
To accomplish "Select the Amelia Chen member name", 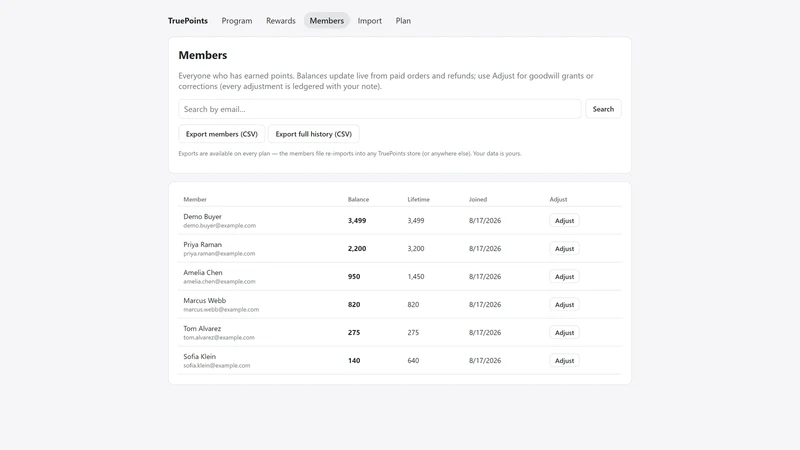I will coord(203,273).
